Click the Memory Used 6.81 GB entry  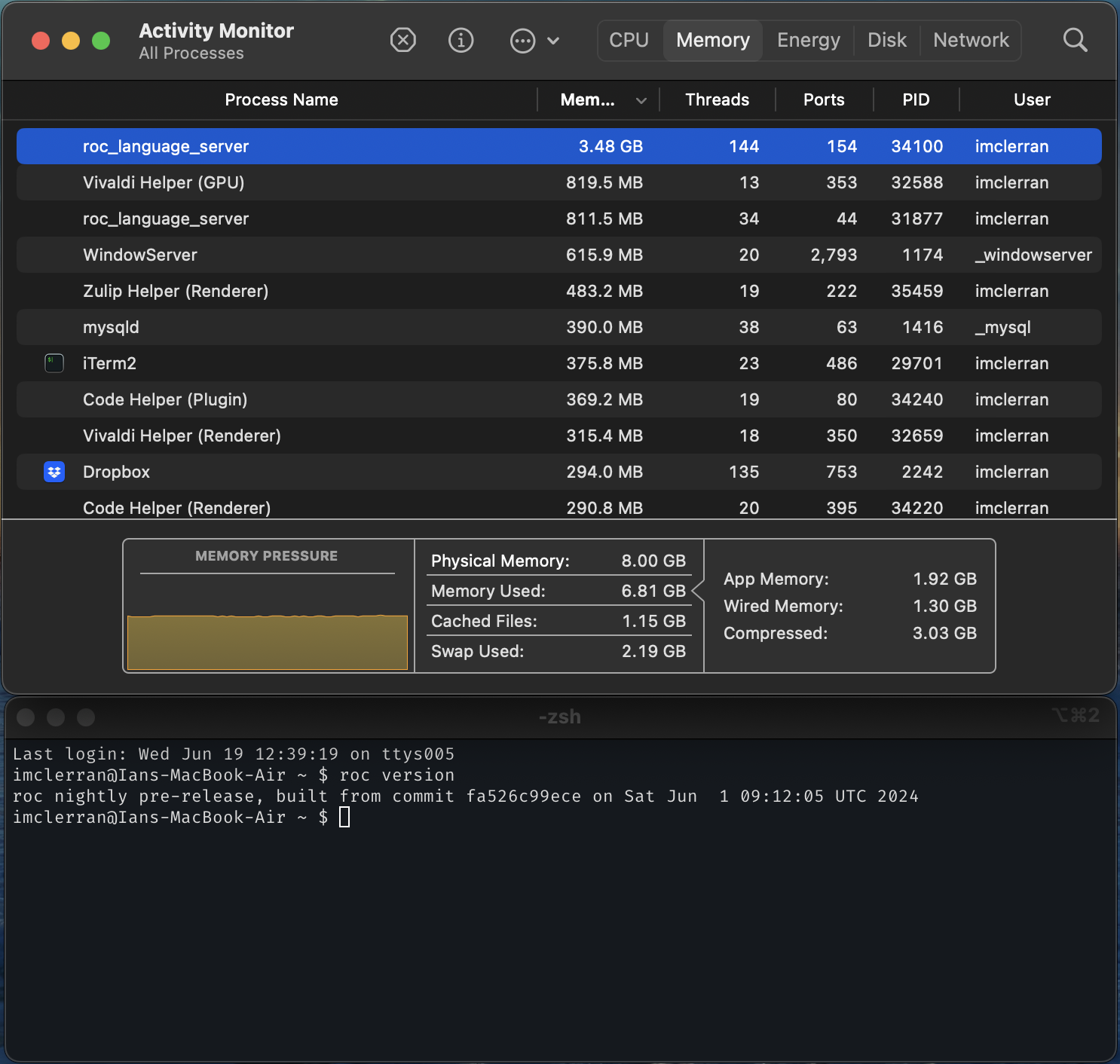(558, 591)
